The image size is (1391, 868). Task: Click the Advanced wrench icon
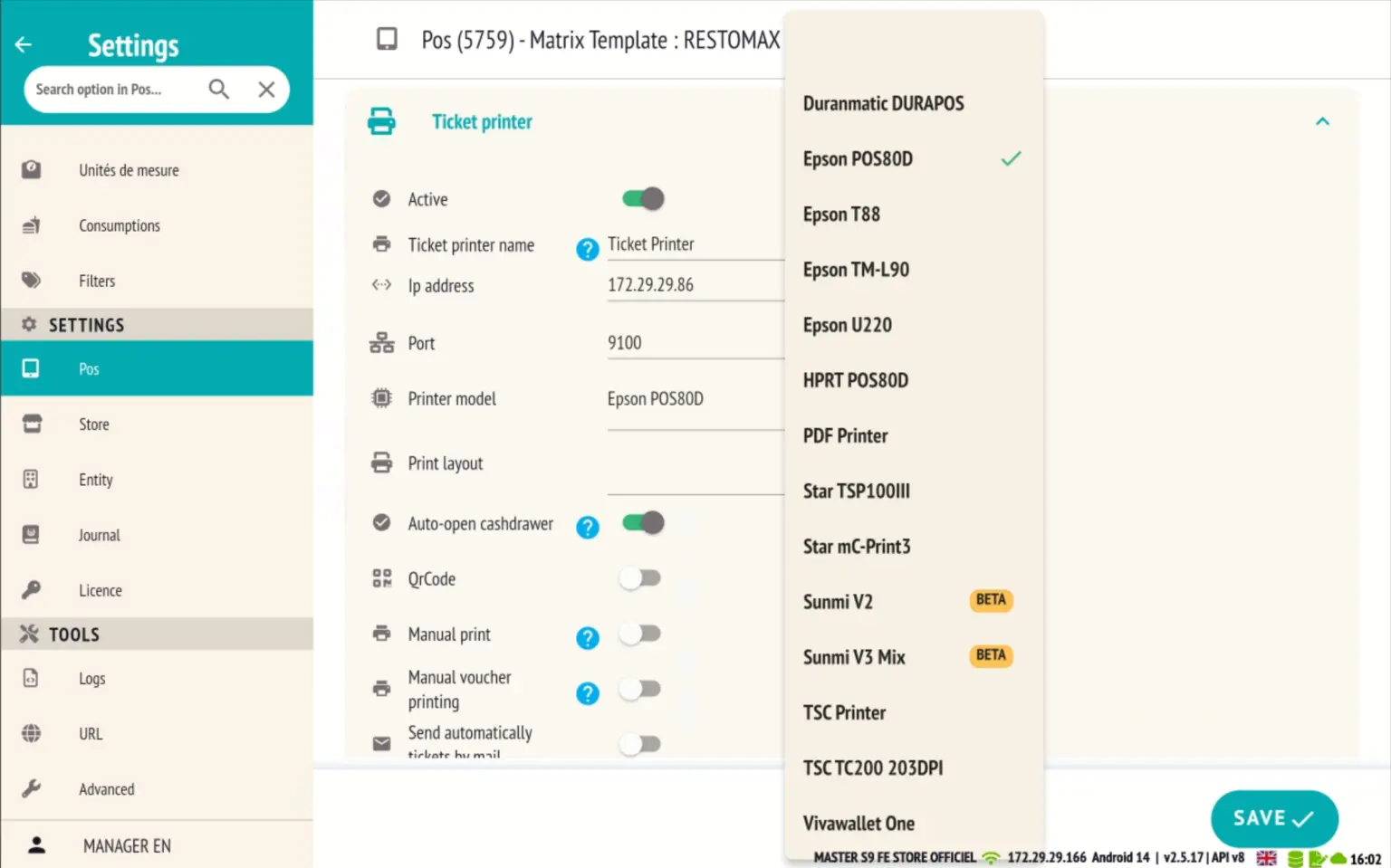click(x=31, y=788)
